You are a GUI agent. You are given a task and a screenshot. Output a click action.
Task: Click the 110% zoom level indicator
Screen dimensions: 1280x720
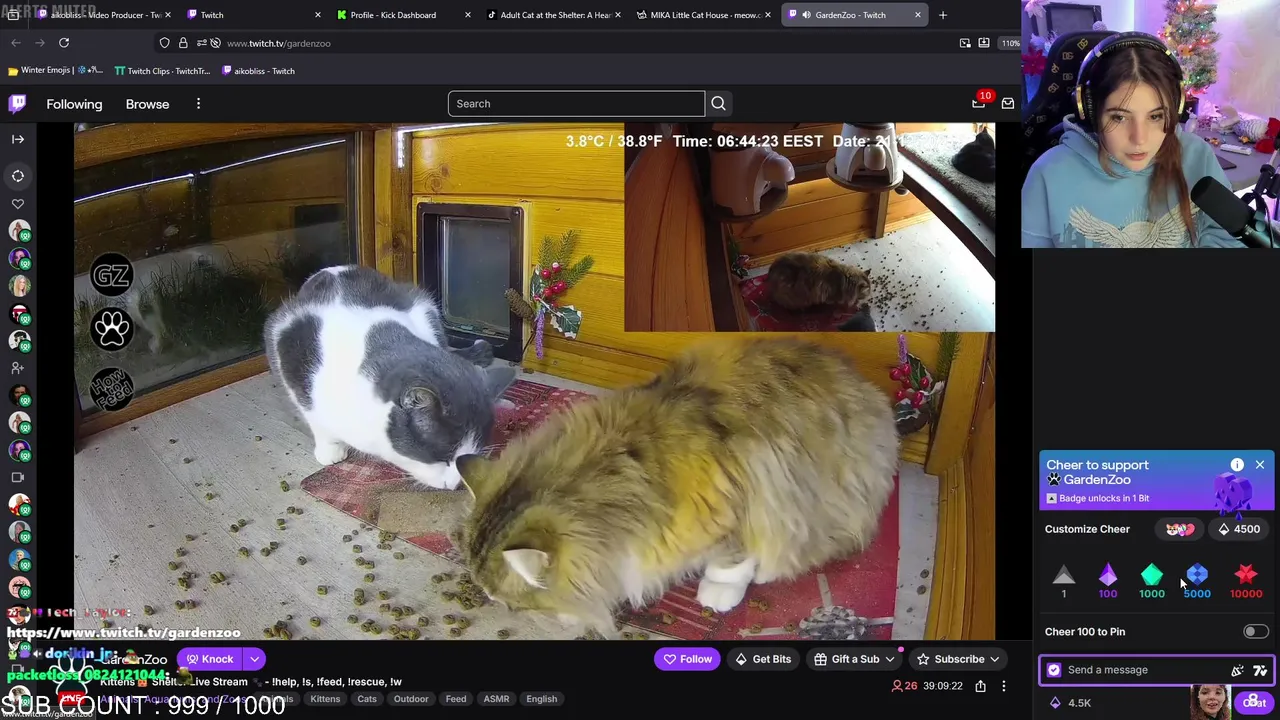coord(1011,43)
